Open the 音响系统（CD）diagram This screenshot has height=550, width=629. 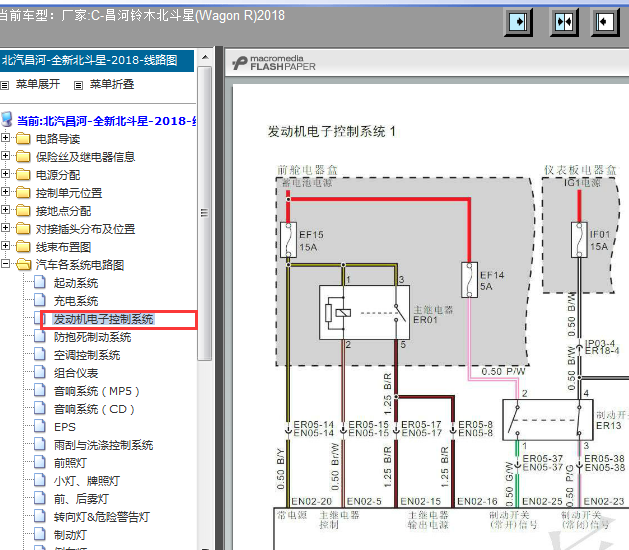(94, 410)
